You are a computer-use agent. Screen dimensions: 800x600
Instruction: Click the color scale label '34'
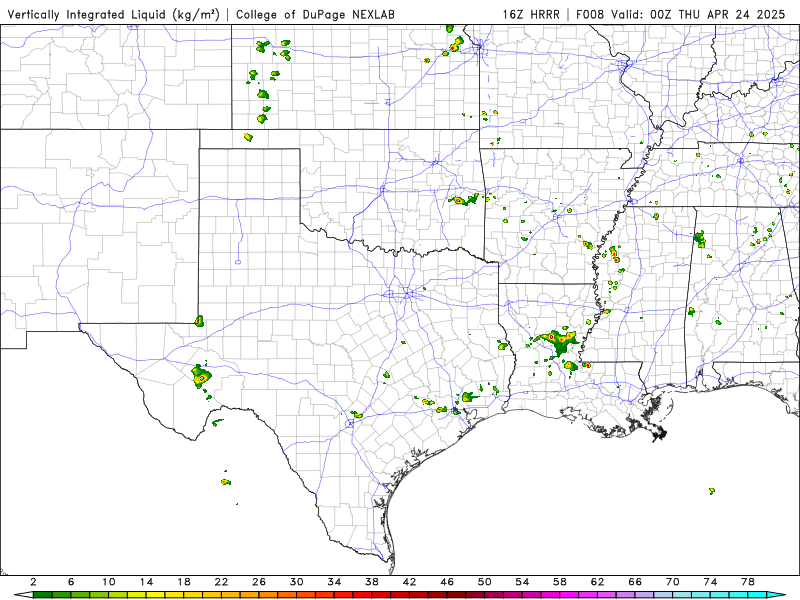pyautogui.click(x=335, y=582)
